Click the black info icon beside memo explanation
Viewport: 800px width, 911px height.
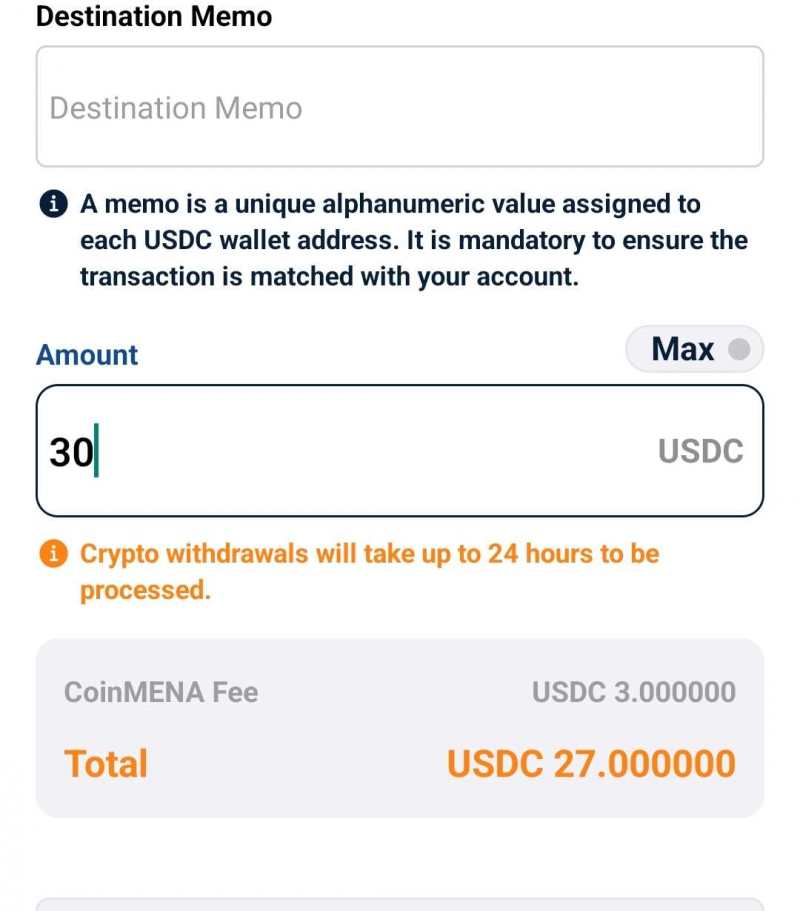[53, 205]
